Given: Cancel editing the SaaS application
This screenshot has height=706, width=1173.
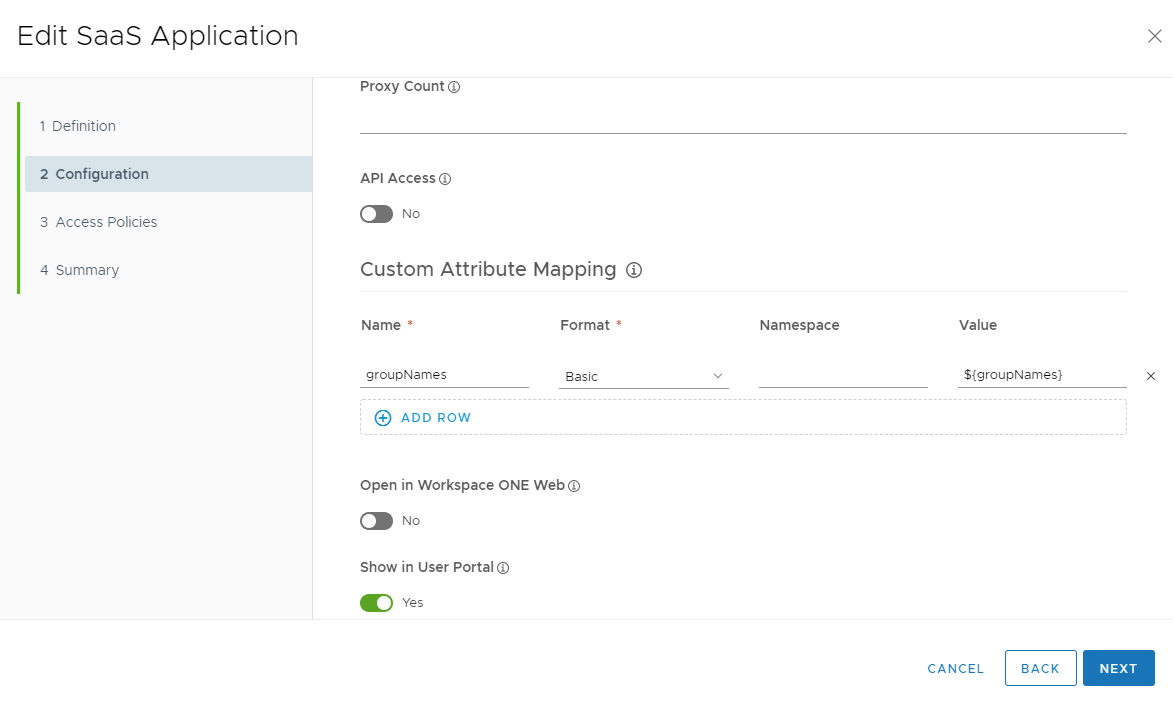Looking at the screenshot, I should tap(955, 668).
